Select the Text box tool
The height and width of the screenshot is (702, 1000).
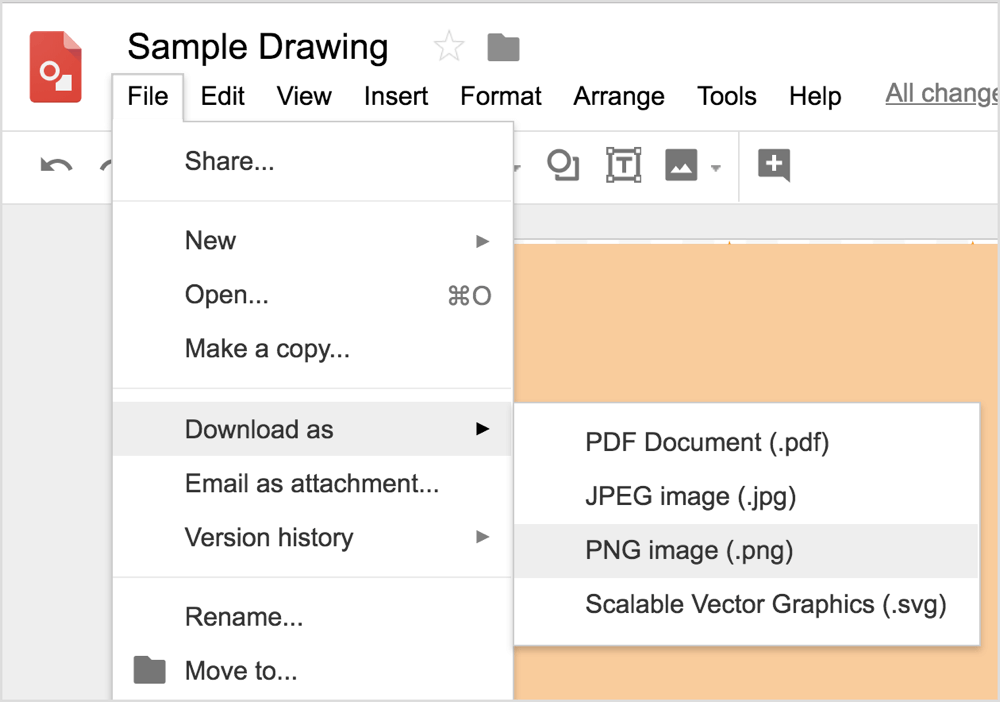pyautogui.click(x=623, y=165)
